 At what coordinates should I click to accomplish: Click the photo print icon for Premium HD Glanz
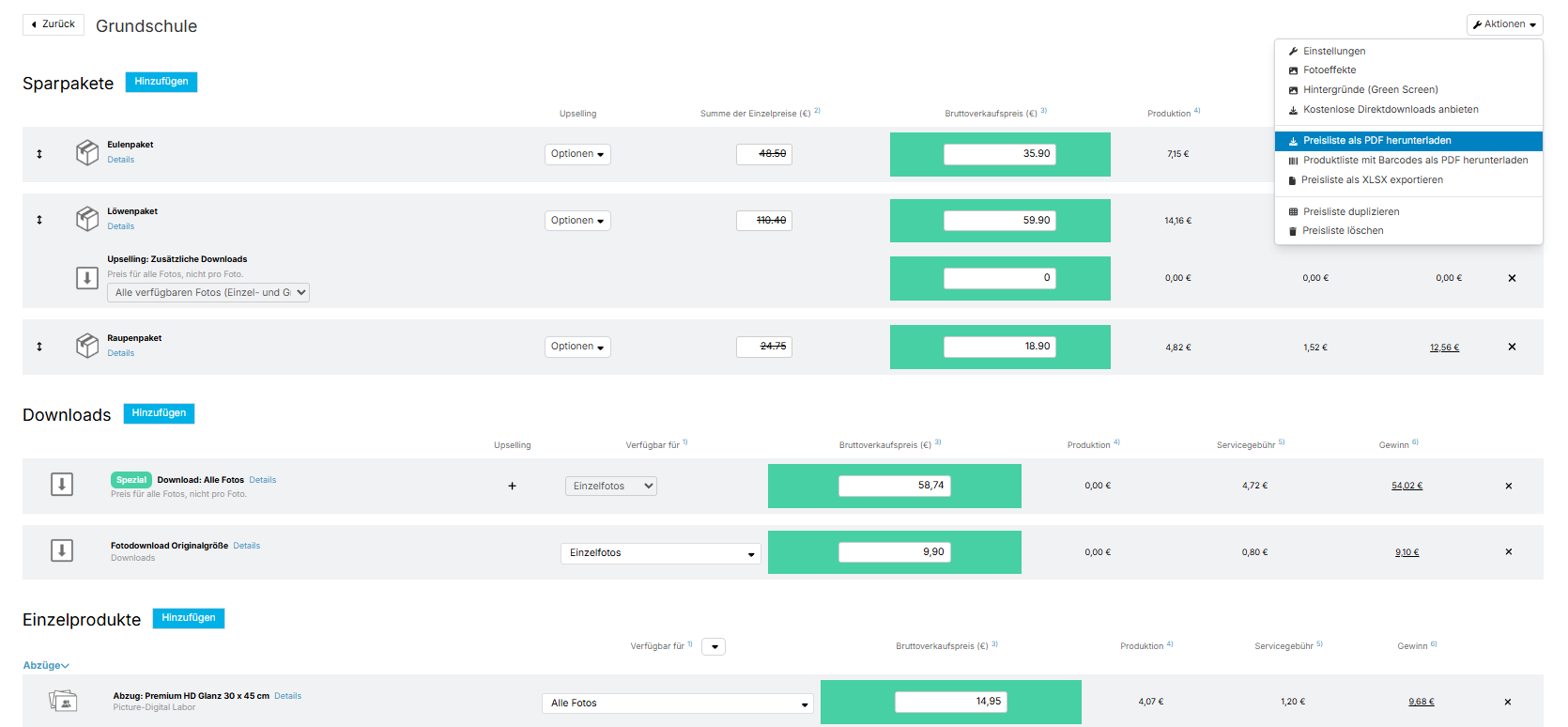point(63,701)
